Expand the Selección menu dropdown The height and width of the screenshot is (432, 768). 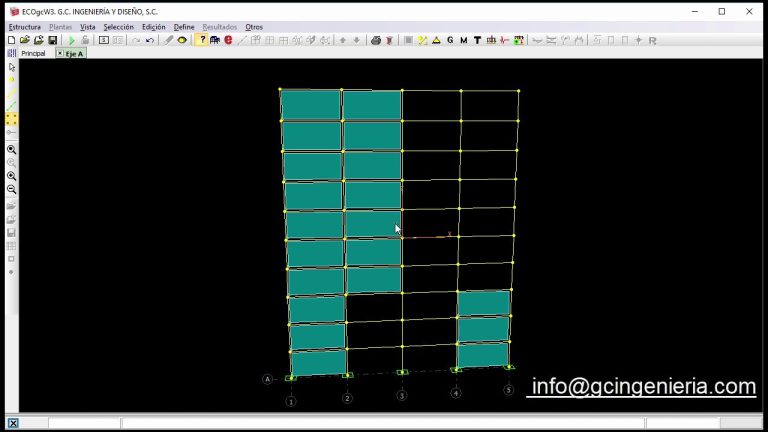click(118, 27)
